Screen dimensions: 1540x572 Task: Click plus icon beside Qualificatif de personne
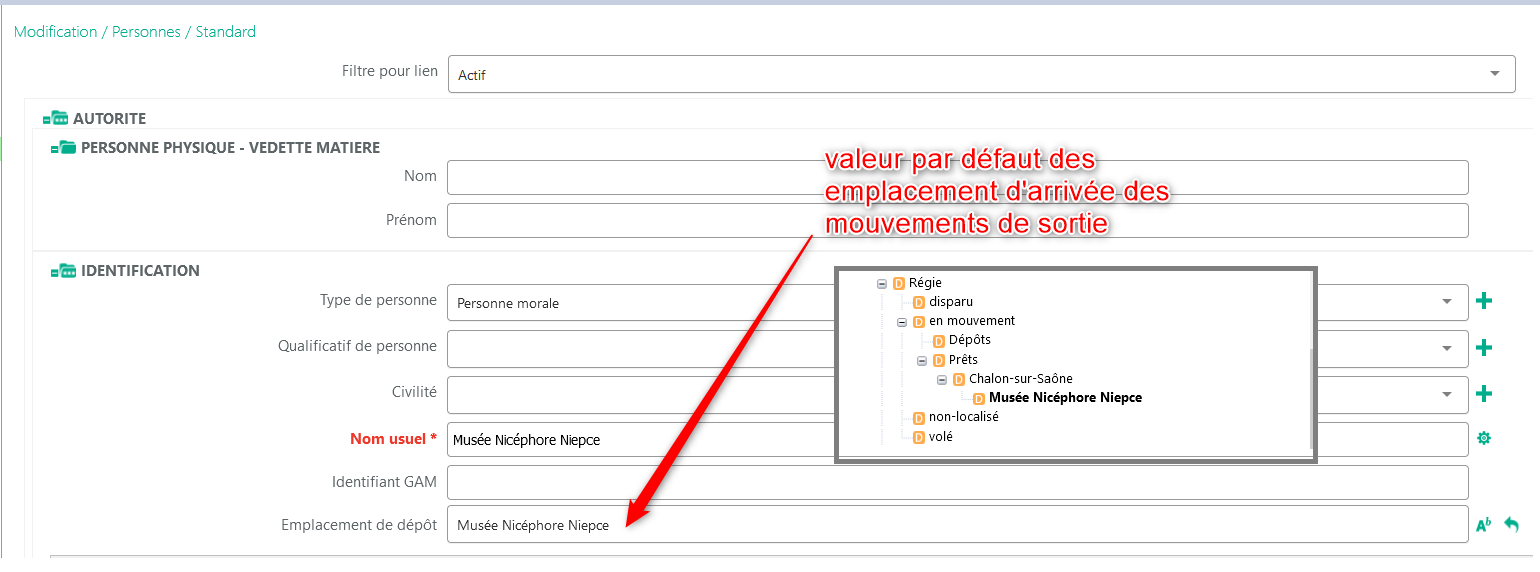coord(1484,348)
